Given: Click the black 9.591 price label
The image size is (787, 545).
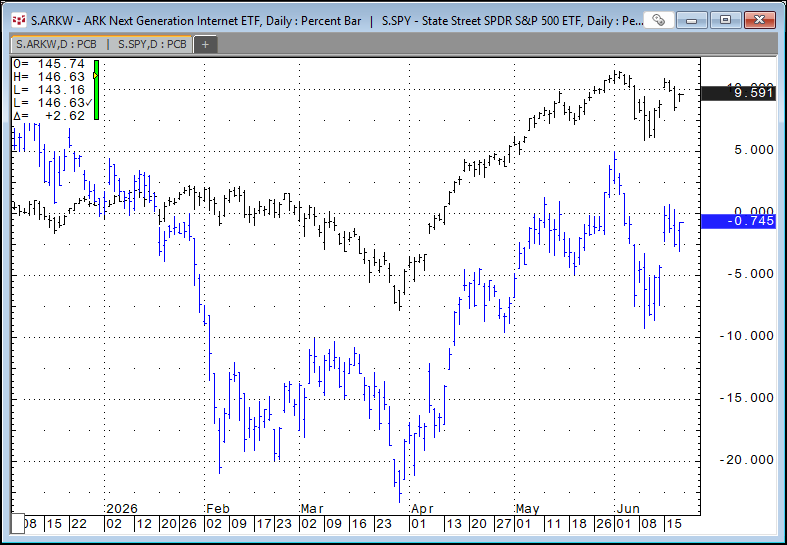Looking at the screenshot, I should coord(738,93).
